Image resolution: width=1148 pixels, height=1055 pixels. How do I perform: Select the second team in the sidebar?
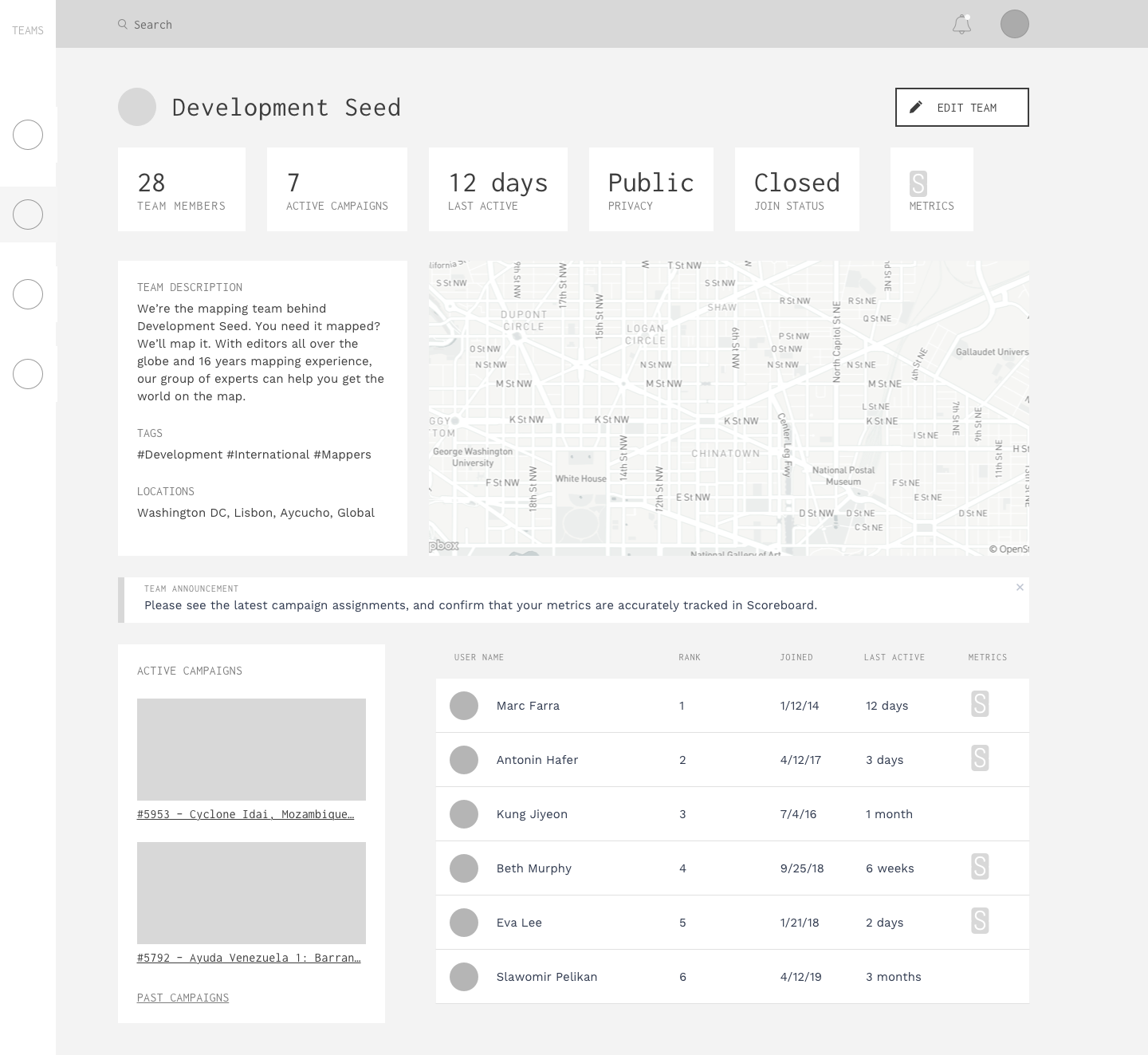[x=28, y=215]
